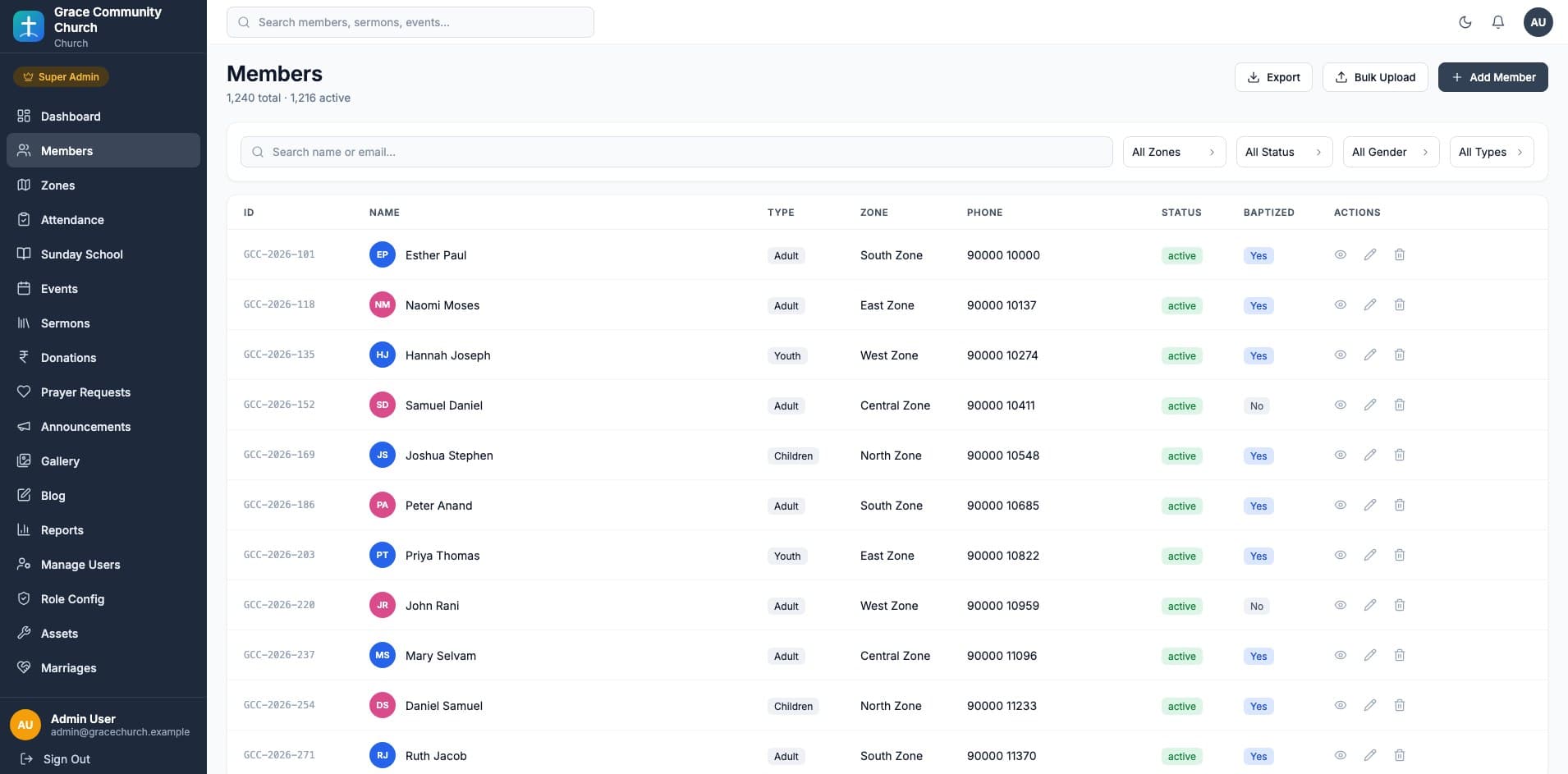Image resolution: width=1568 pixels, height=774 pixels.
Task: Open Marriages in sidebar
Action: (103, 668)
